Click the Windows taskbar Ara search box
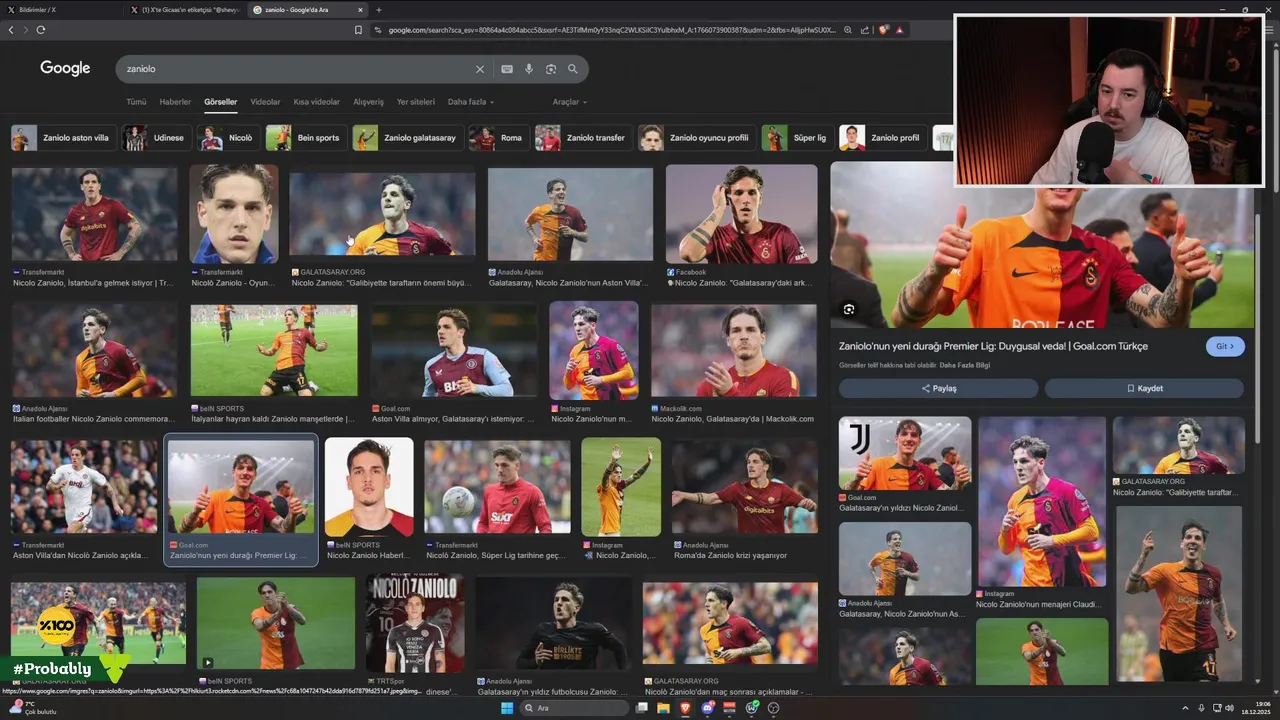This screenshot has width=1280, height=720. [x=575, y=708]
